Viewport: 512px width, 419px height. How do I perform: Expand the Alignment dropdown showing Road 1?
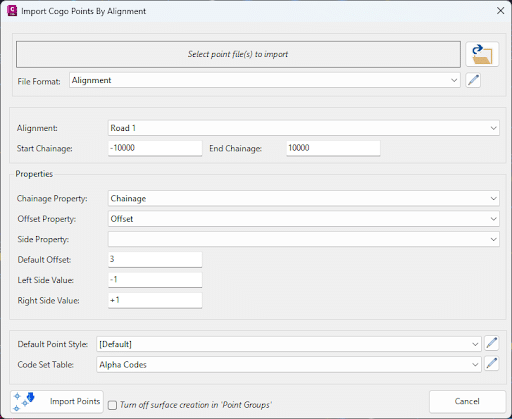click(303, 128)
